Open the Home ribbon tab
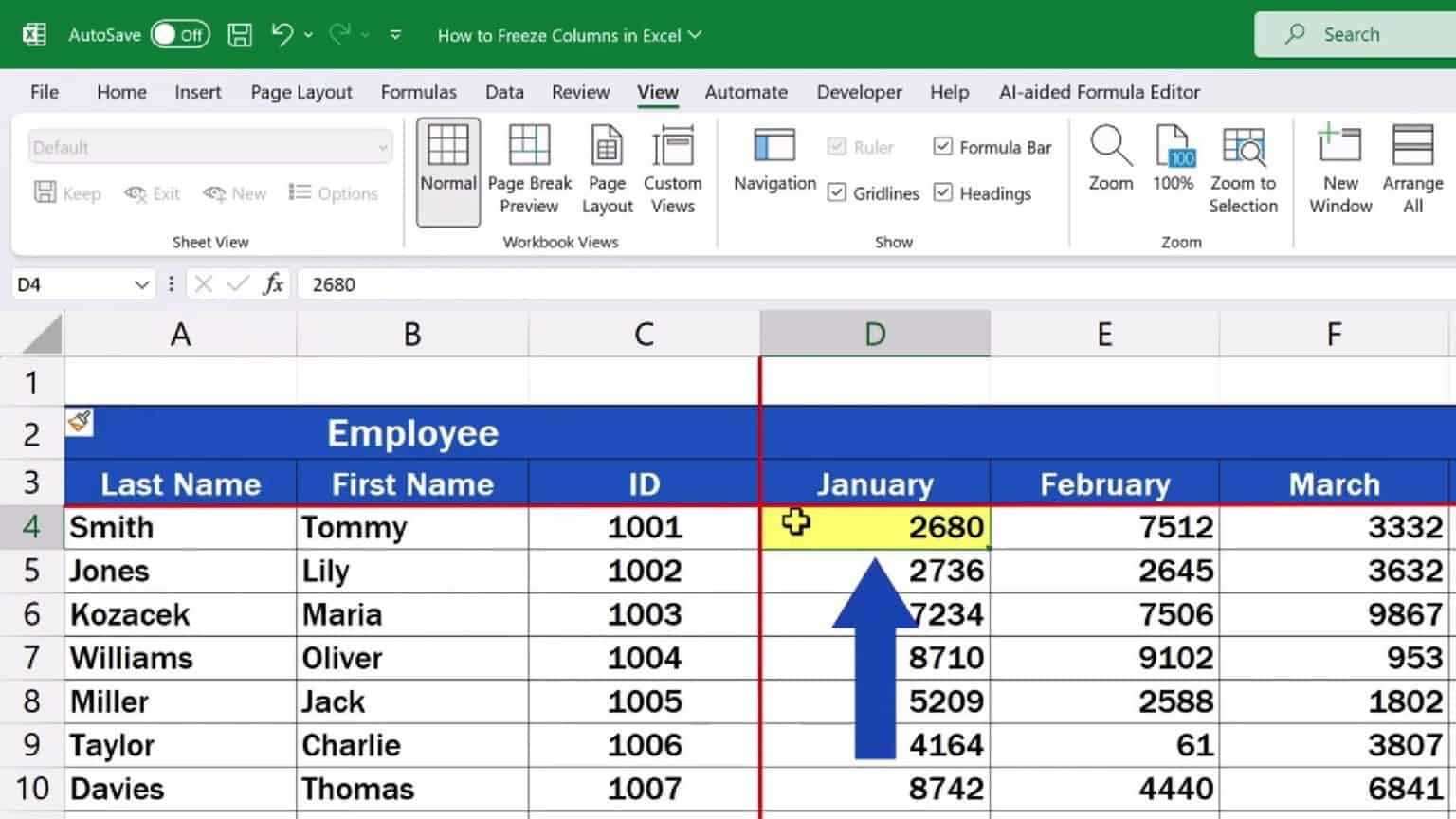This screenshot has width=1456, height=819. click(x=120, y=92)
